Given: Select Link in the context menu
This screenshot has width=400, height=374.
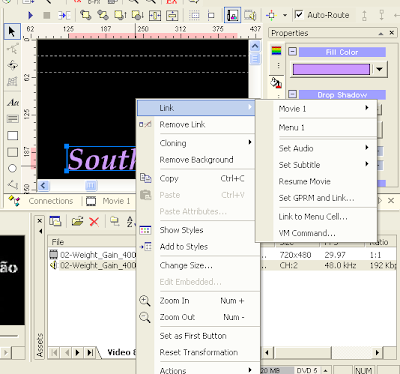Looking at the screenshot, I should [x=196, y=108].
